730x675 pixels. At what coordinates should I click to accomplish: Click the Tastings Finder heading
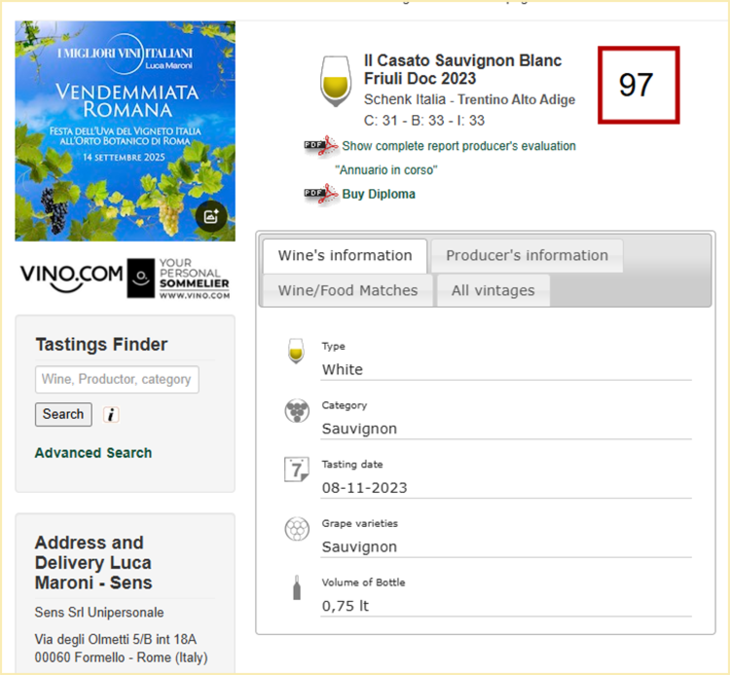[101, 345]
